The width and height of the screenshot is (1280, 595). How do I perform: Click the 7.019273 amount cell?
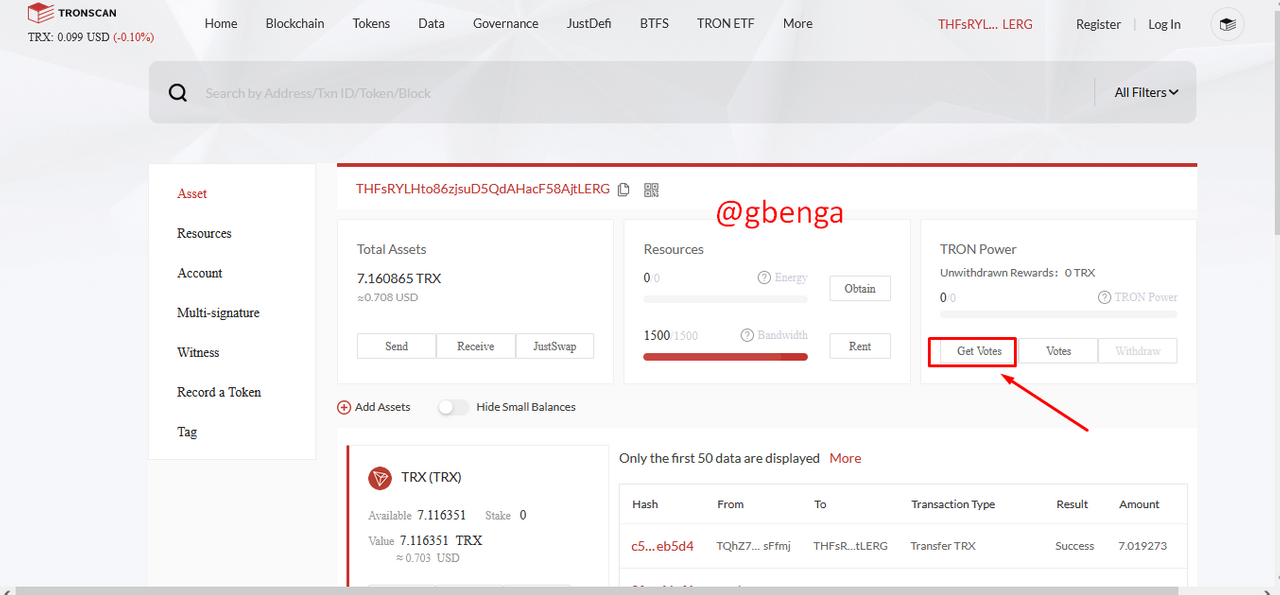(x=1141, y=546)
